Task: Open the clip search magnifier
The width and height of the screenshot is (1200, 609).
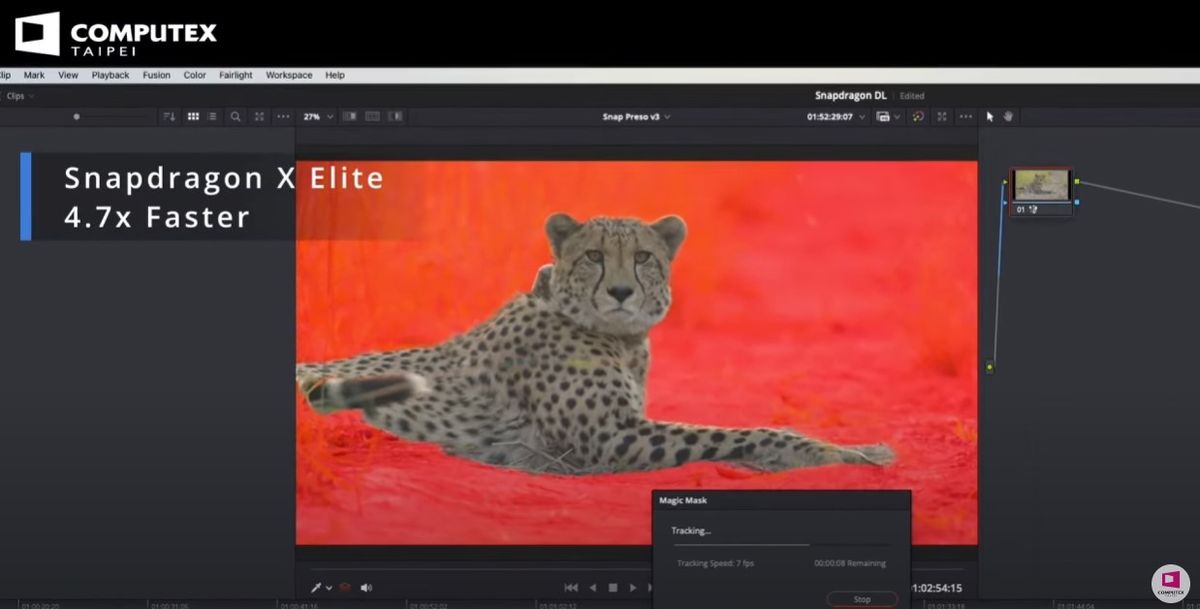Action: coord(236,117)
